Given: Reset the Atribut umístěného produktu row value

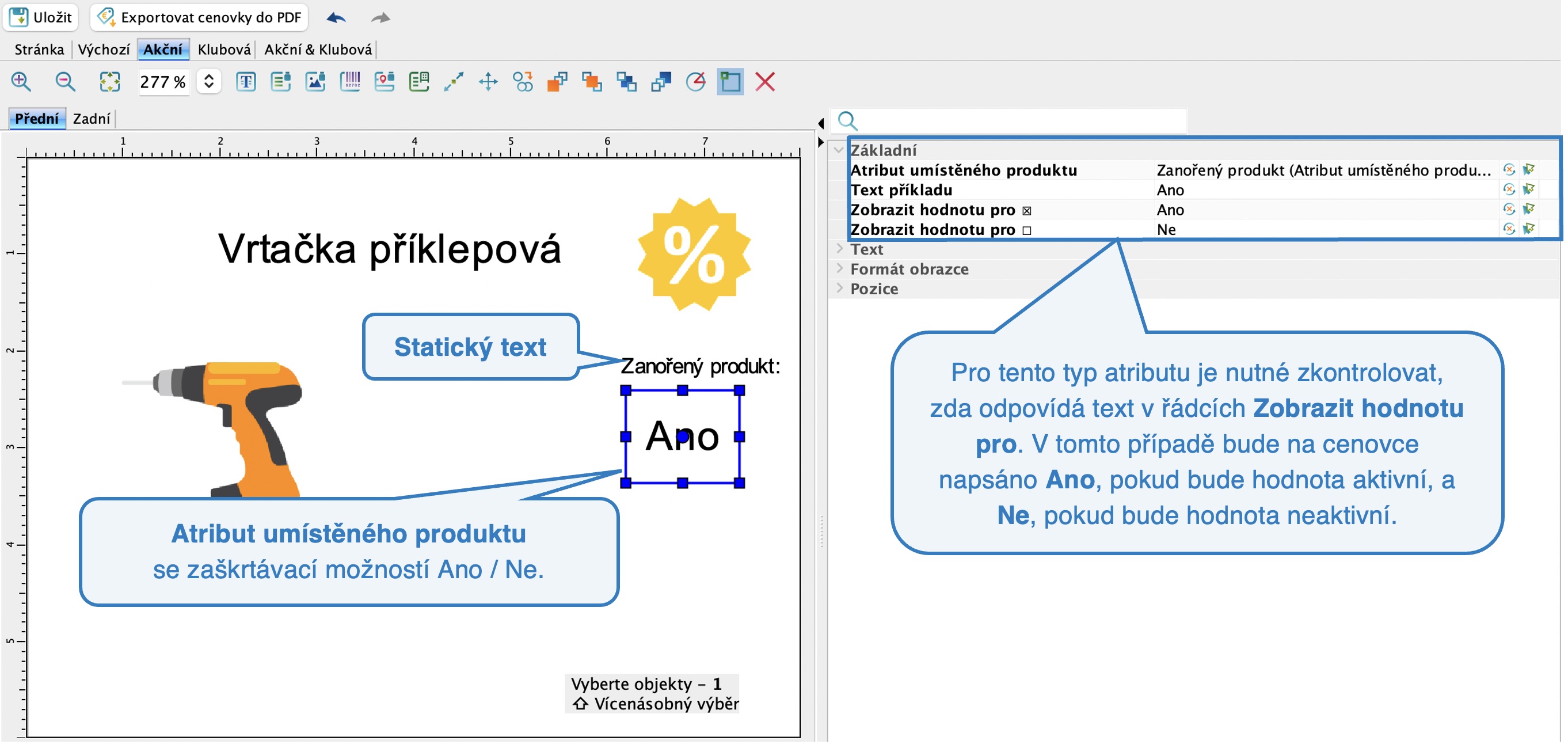Looking at the screenshot, I should pyautogui.click(x=1509, y=169).
